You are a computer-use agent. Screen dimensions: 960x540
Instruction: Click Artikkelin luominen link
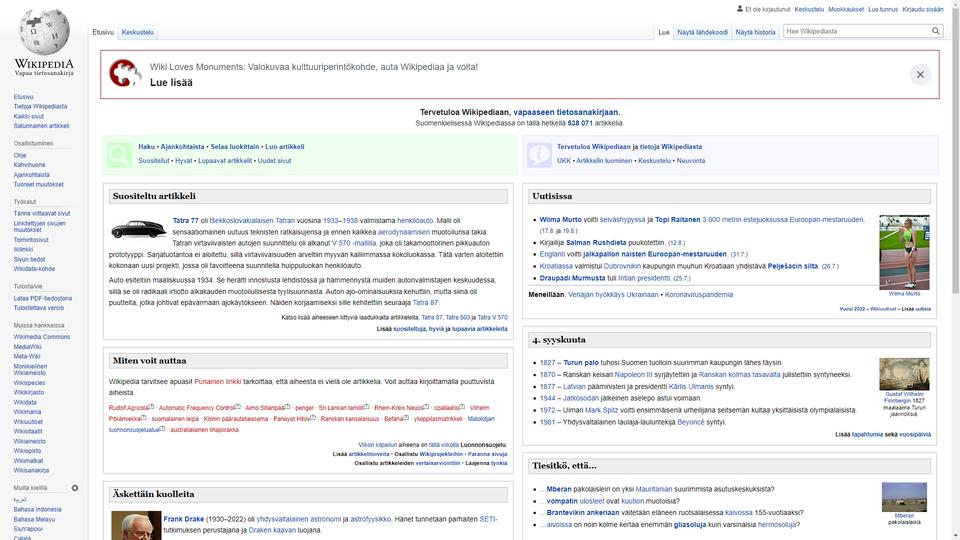pos(604,160)
